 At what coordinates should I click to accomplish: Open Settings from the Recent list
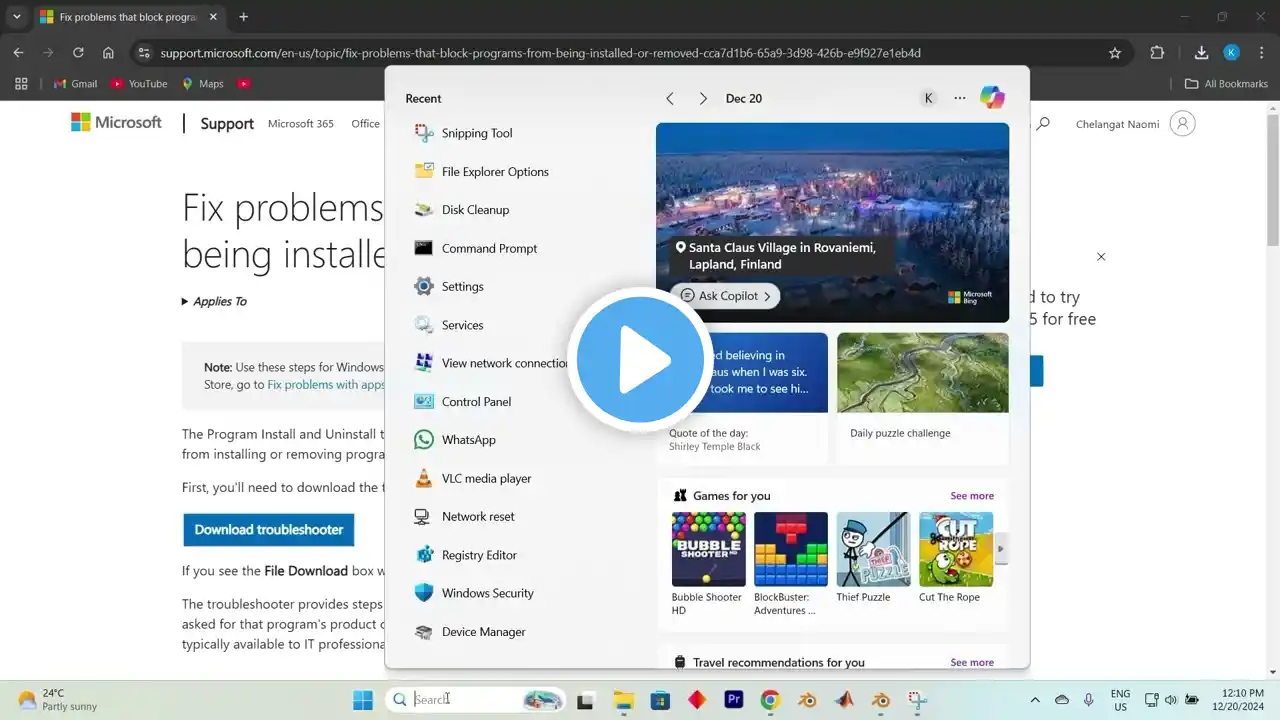448,286
